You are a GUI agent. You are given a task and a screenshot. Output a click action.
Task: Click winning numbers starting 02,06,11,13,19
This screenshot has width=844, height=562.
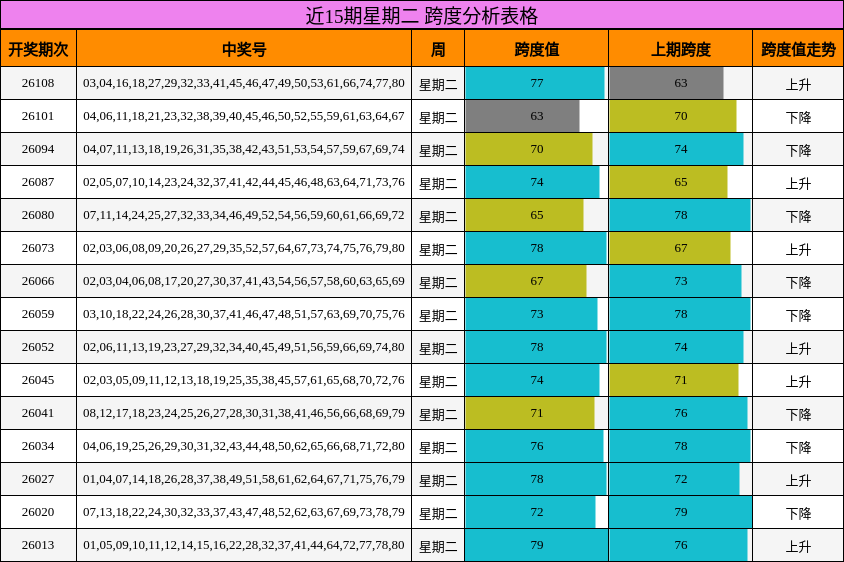pyautogui.click(x=244, y=347)
